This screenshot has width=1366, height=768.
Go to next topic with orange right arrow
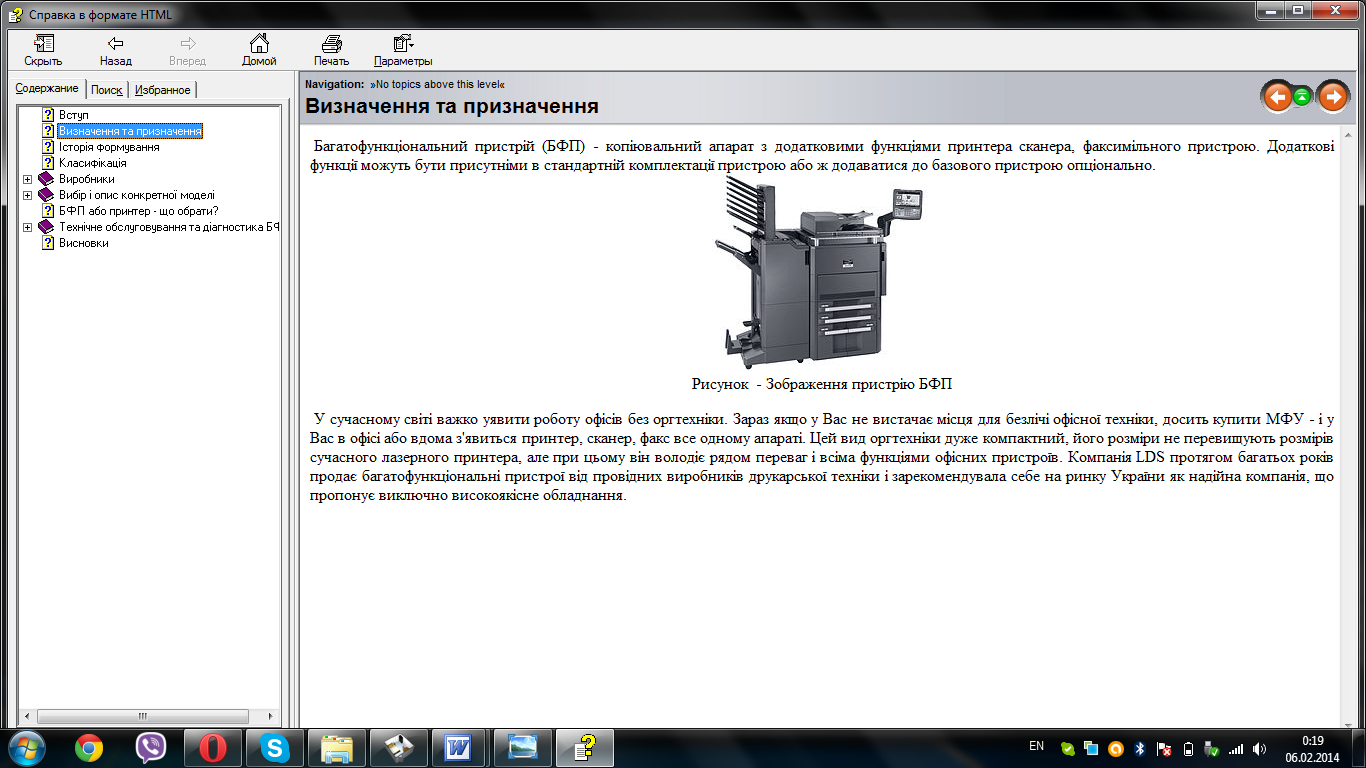[x=1332, y=97]
